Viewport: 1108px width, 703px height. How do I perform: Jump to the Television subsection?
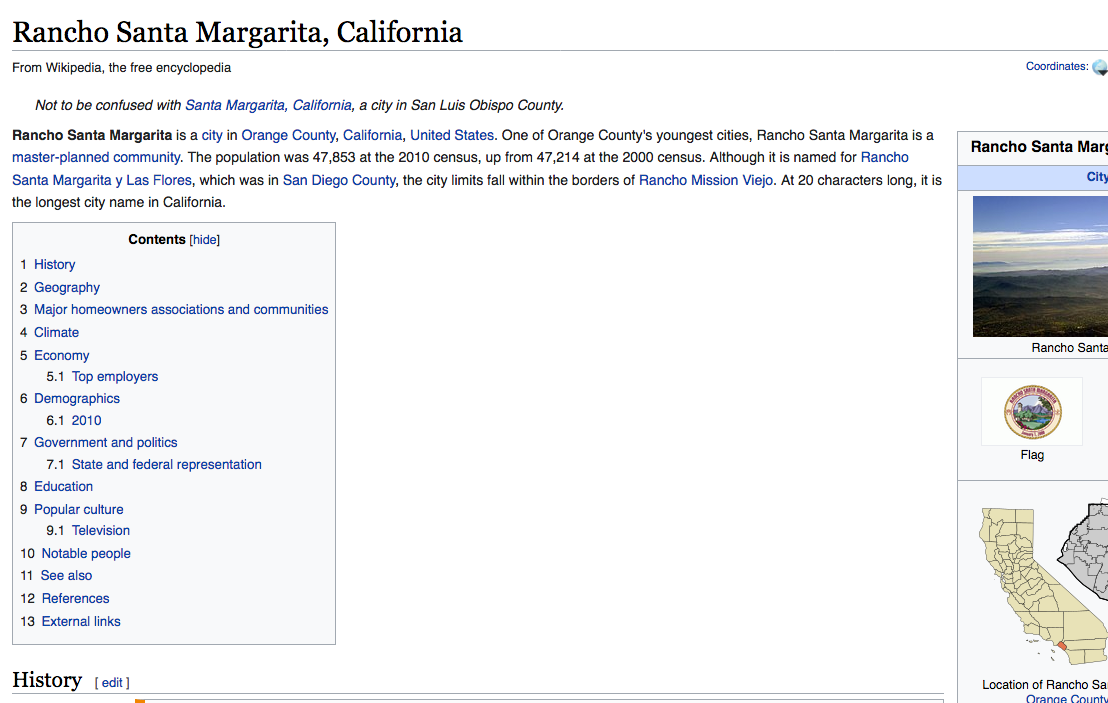(x=101, y=530)
